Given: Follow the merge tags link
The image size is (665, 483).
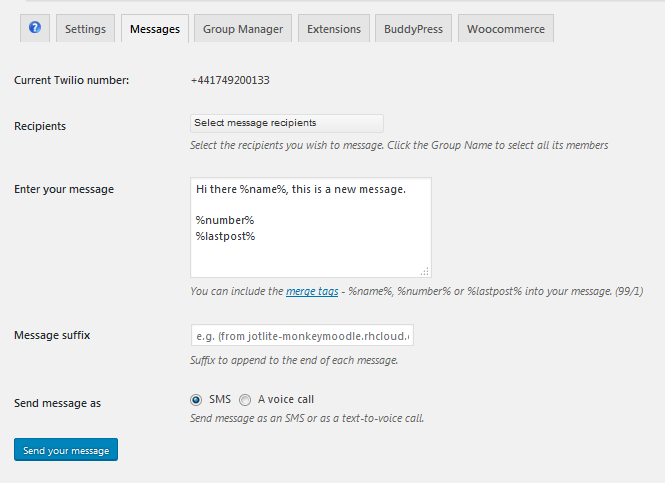Looking at the screenshot, I should pos(313,291).
